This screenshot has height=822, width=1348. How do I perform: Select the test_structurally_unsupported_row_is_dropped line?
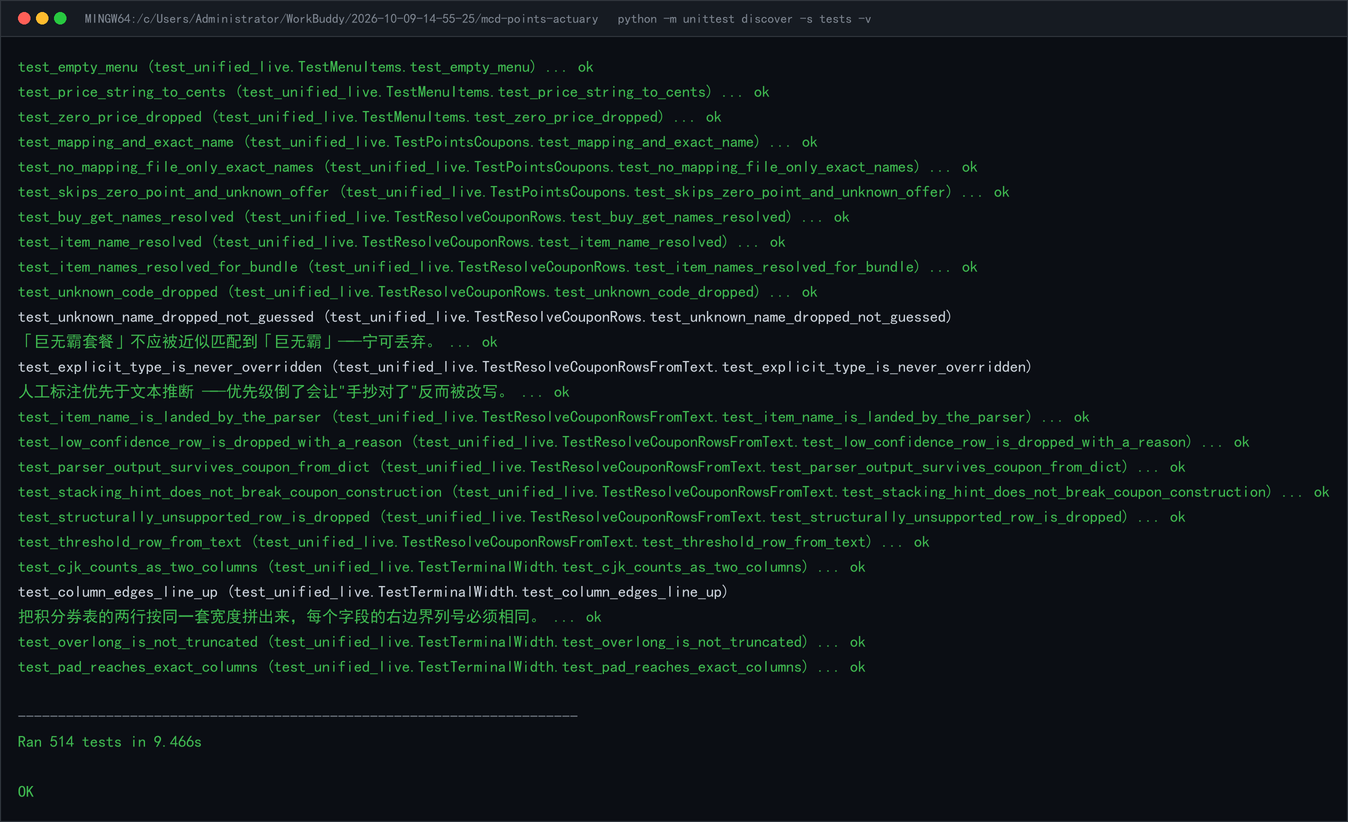(x=601, y=517)
